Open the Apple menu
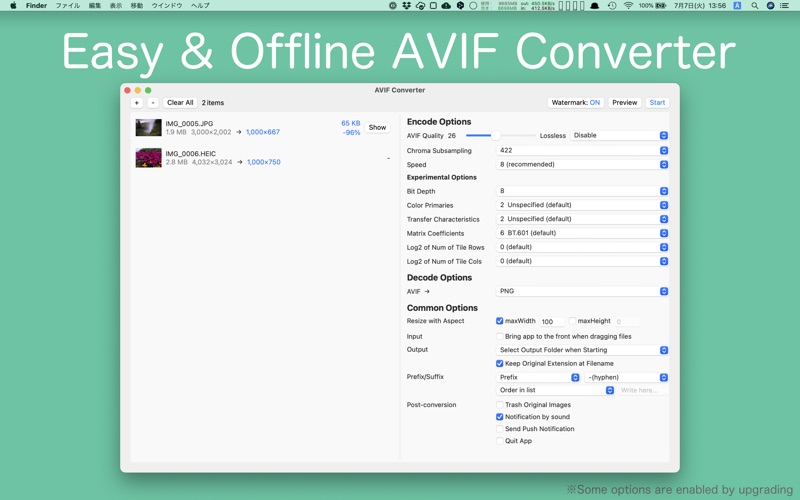The height and width of the screenshot is (500, 800). [x=13, y=5]
